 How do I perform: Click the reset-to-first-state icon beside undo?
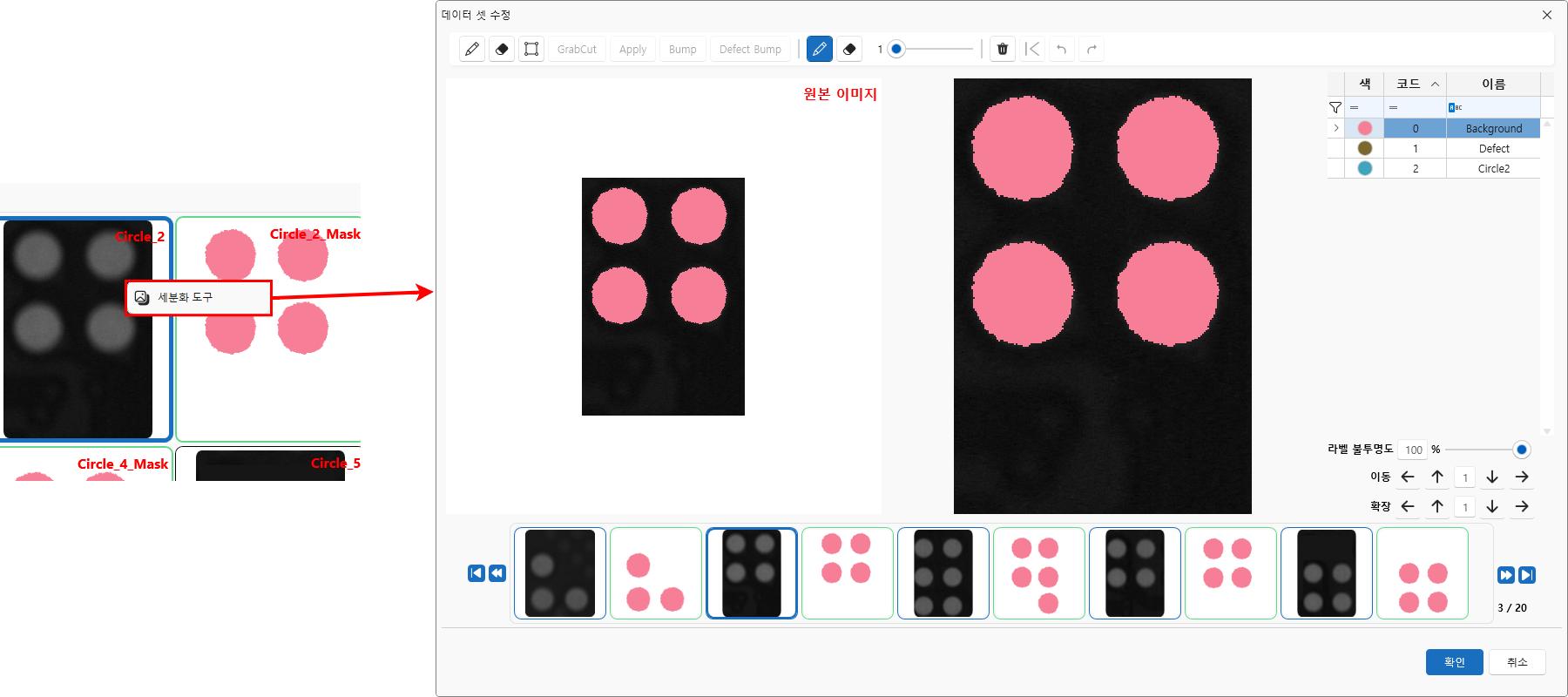tap(1032, 50)
